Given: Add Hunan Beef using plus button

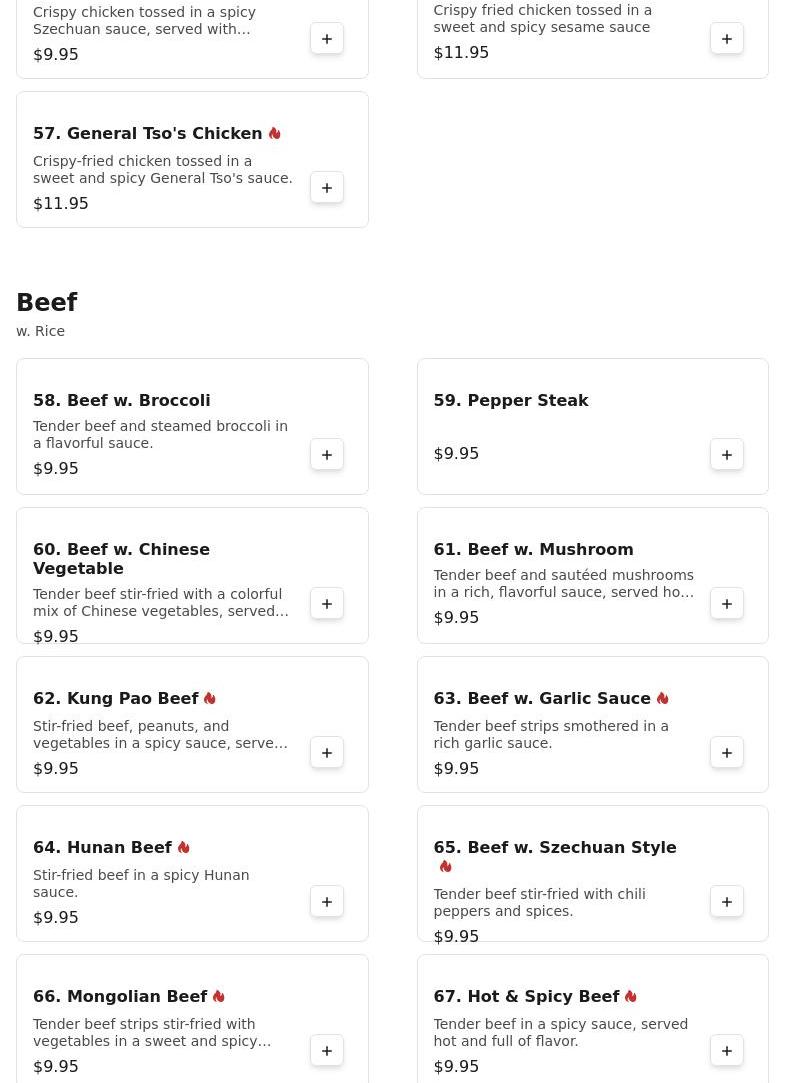Looking at the screenshot, I should click(327, 902).
